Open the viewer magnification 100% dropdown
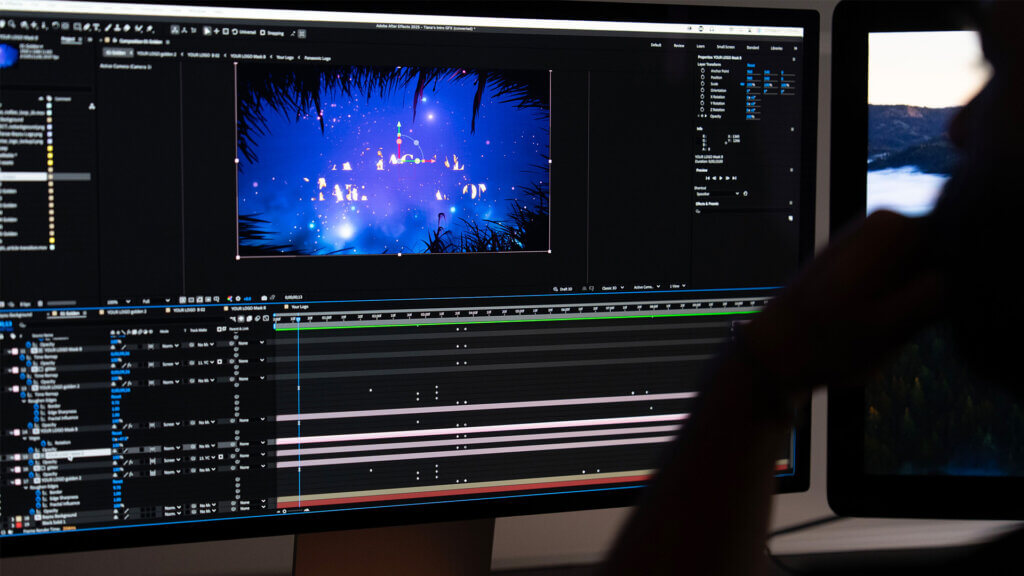This screenshot has height=576, width=1024. [x=119, y=302]
